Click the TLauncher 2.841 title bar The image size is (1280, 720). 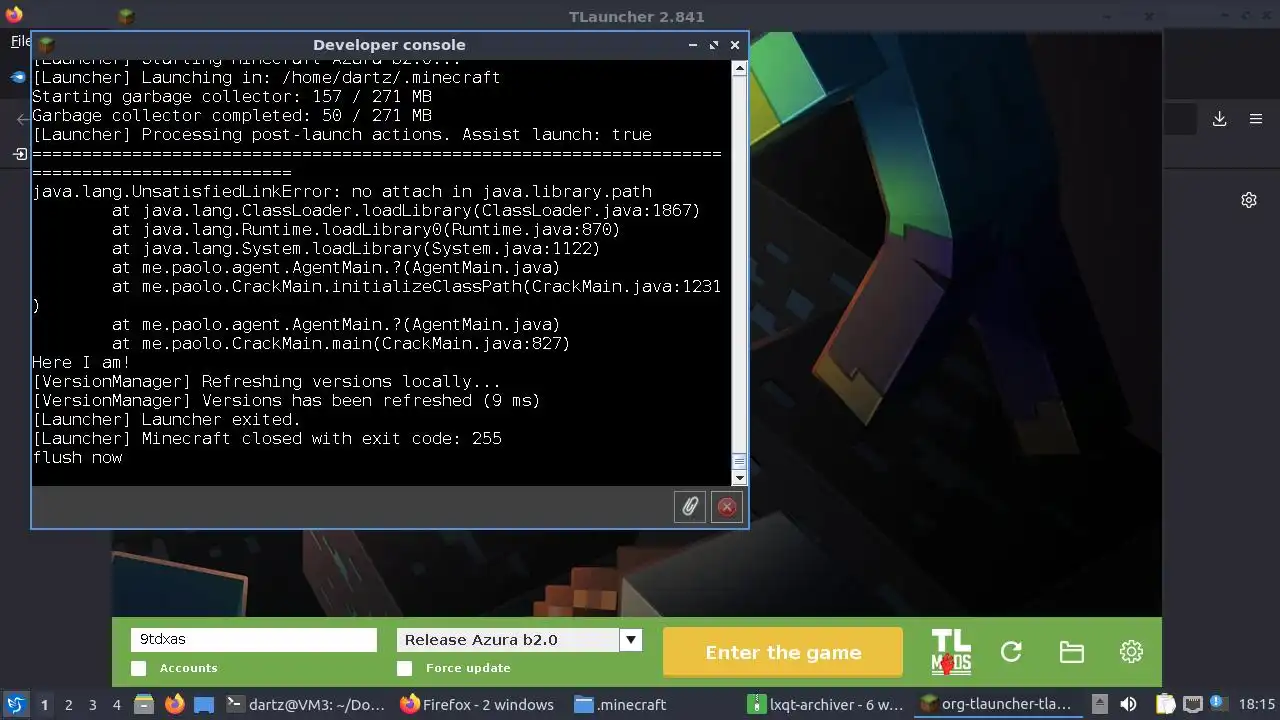(x=636, y=16)
